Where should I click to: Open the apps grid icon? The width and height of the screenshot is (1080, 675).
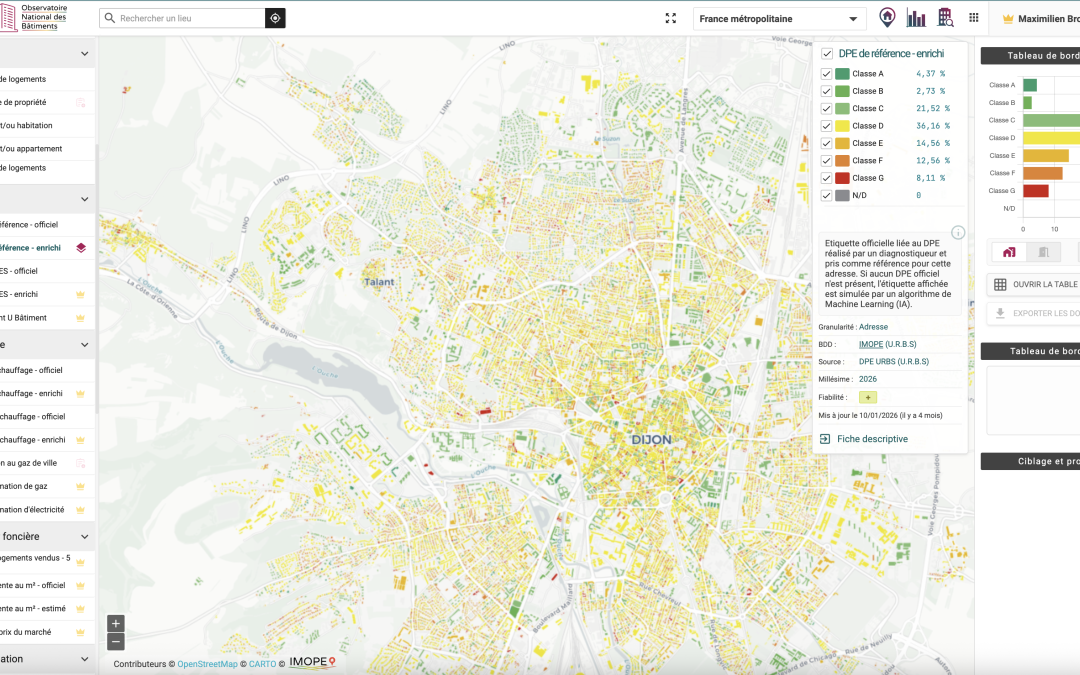coord(973,18)
